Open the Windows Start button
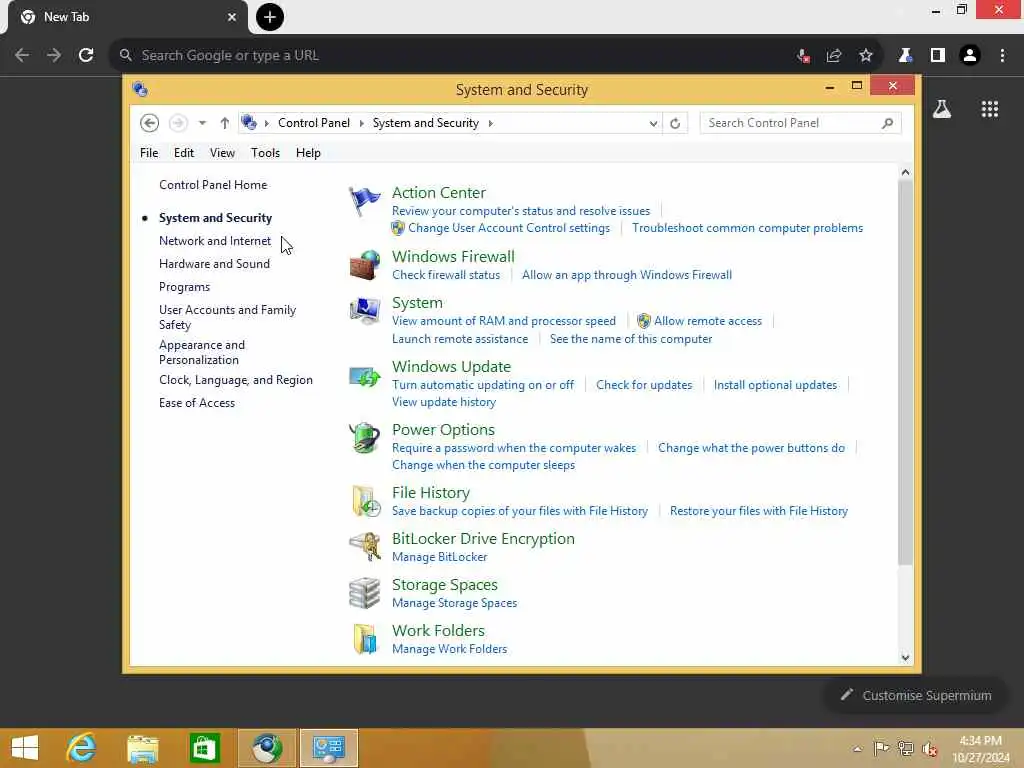This screenshot has width=1024, height=768. [25, 748]
